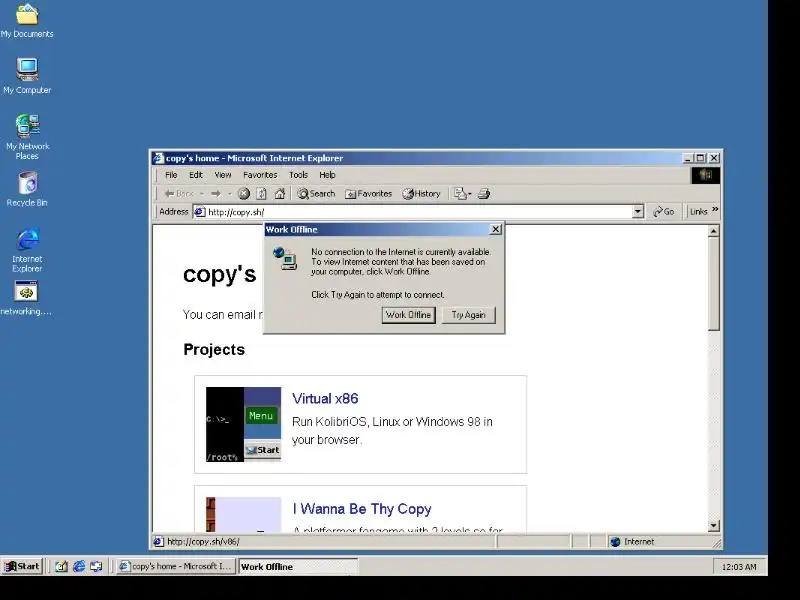Click the vertical scrollbar thumb
The image size is (800, 600).
714,284
